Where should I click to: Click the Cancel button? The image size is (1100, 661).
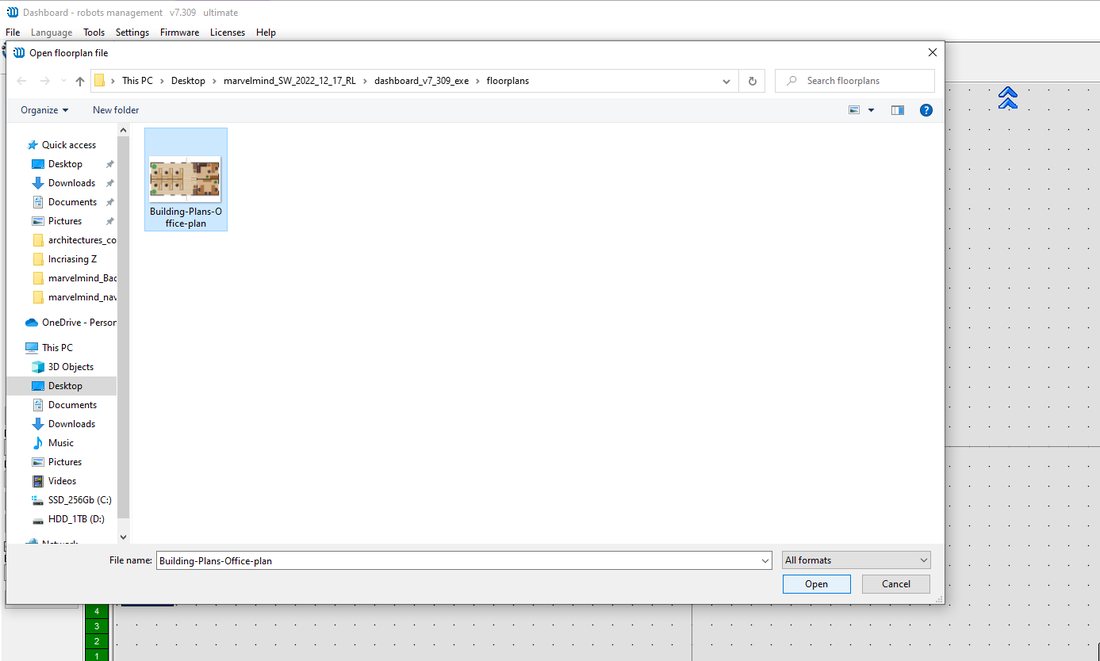(896, 584)
